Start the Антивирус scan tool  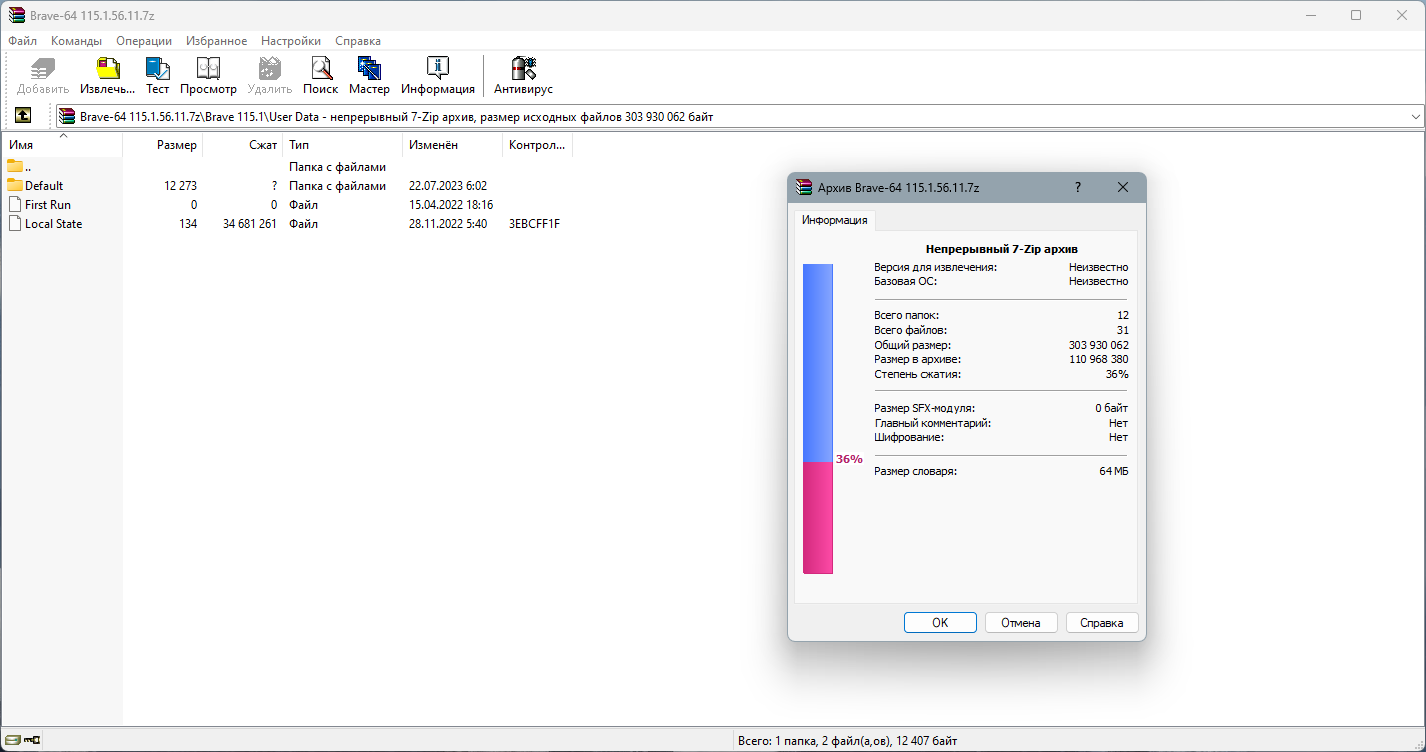(x=523, y=76)
